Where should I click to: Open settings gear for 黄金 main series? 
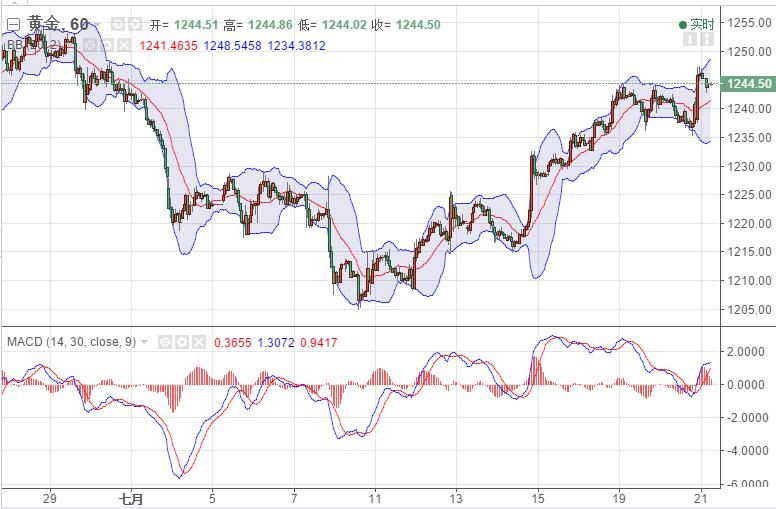[x=136, y=24]
